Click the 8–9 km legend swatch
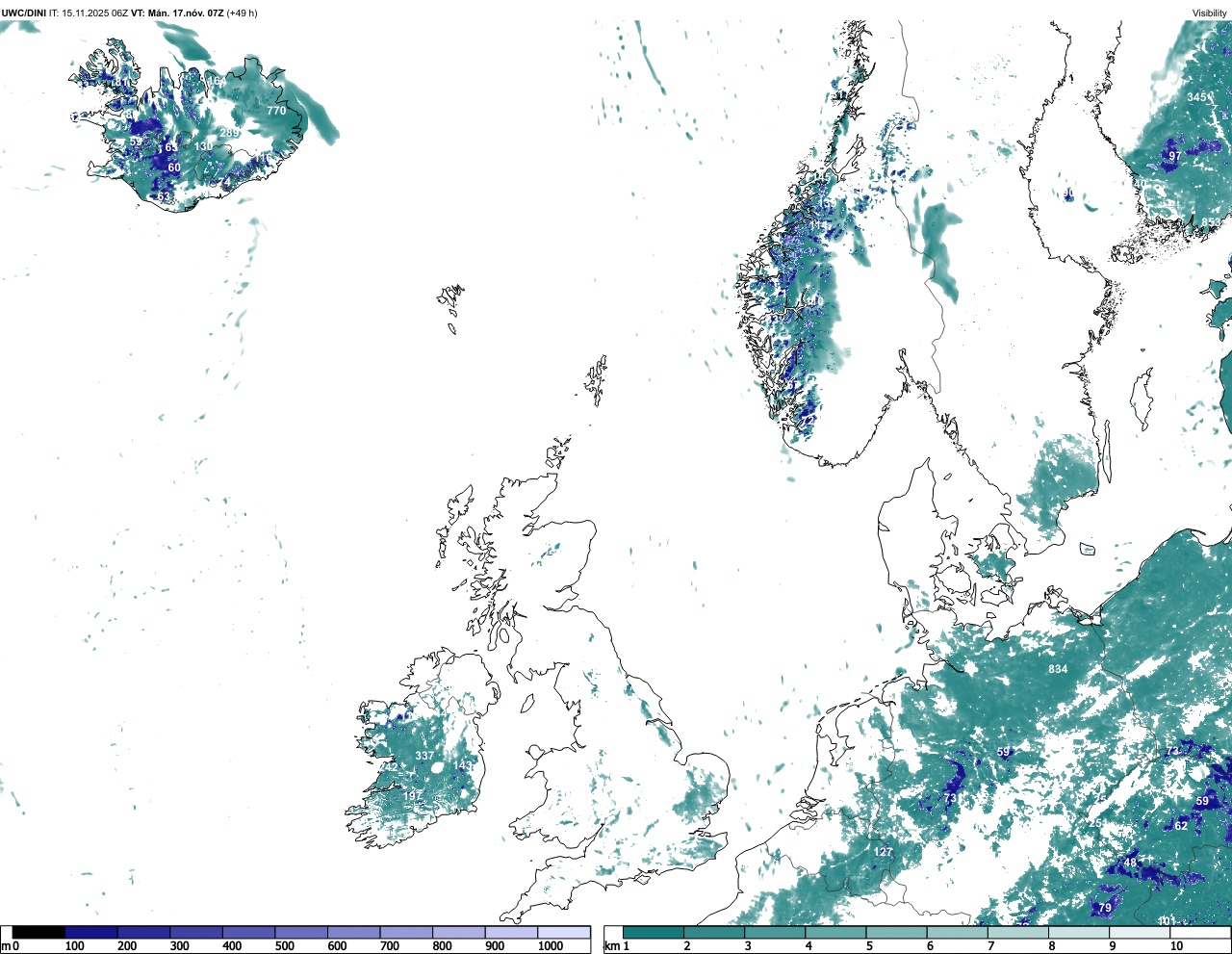Image resolution: width=1232 pixels, height=954 pixels. (1078, 933)
